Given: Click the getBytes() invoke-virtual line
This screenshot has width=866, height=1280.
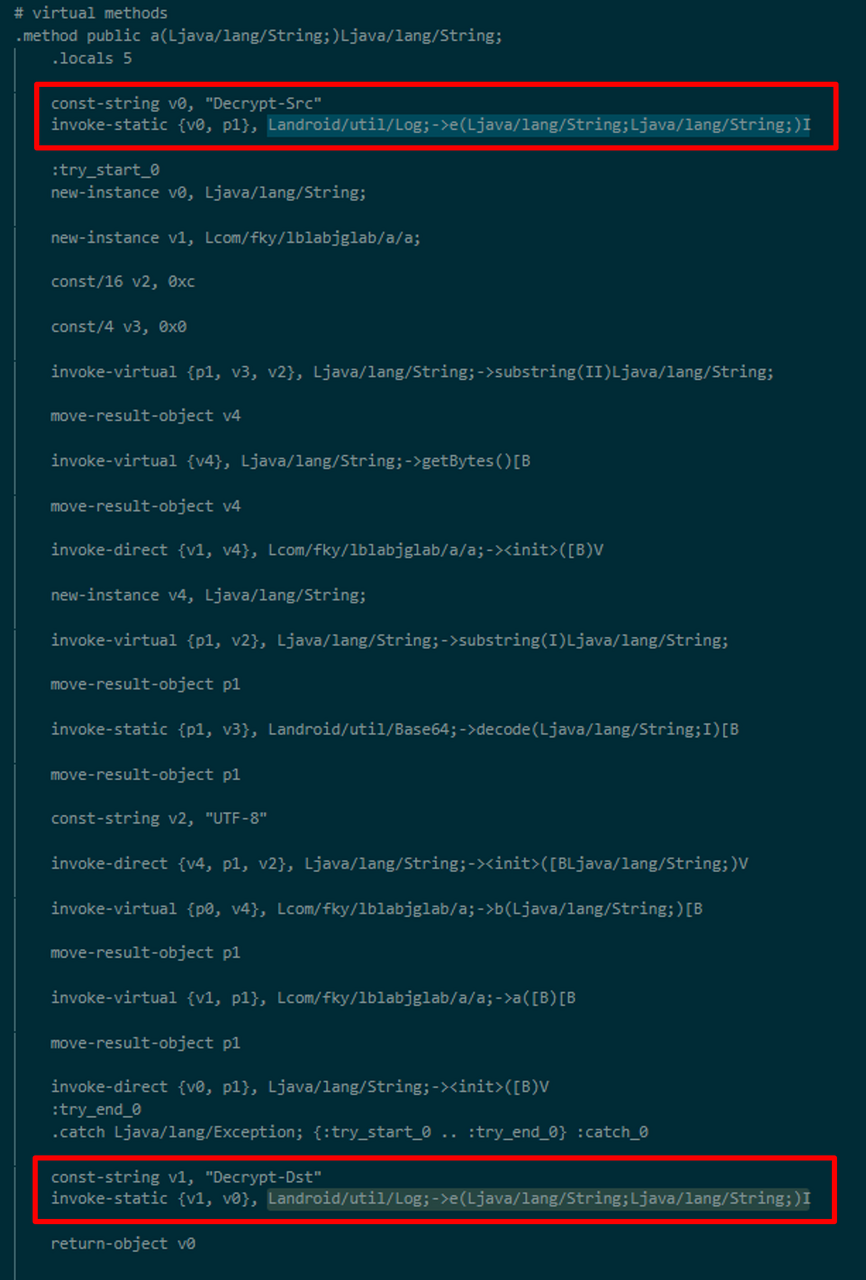Looking at the screenshot, I should coord(290,461).
